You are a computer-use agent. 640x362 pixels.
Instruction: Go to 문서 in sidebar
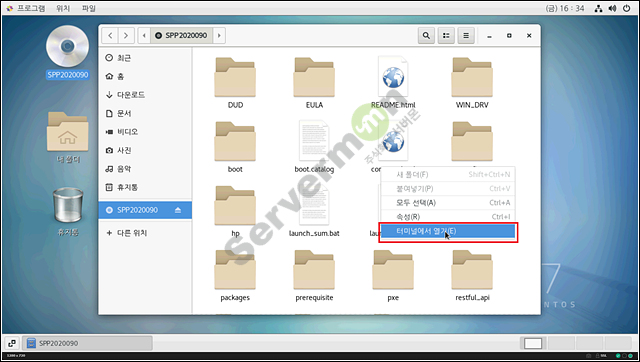tap(145, 113)
